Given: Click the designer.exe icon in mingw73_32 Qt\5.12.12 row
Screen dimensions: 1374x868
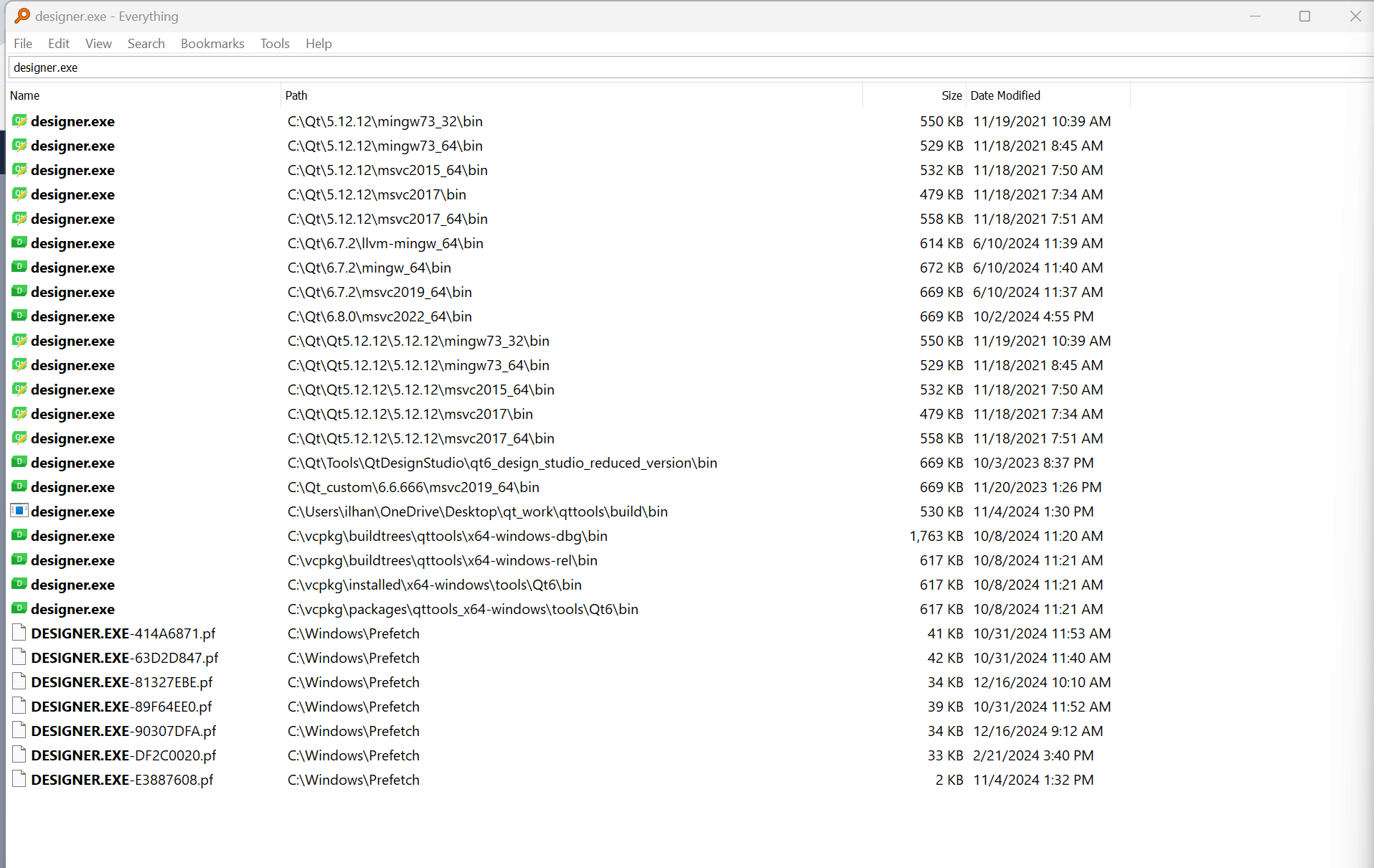Looking at the screenshot, I should [x=19, y=121].
